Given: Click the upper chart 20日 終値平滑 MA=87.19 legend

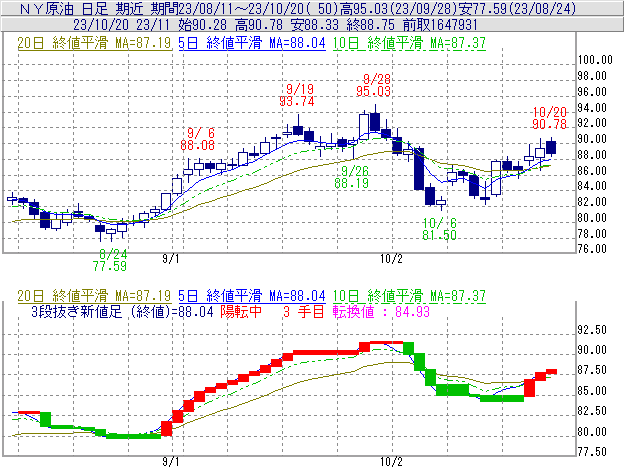Looking at the screenshot, I should (94, 43).
